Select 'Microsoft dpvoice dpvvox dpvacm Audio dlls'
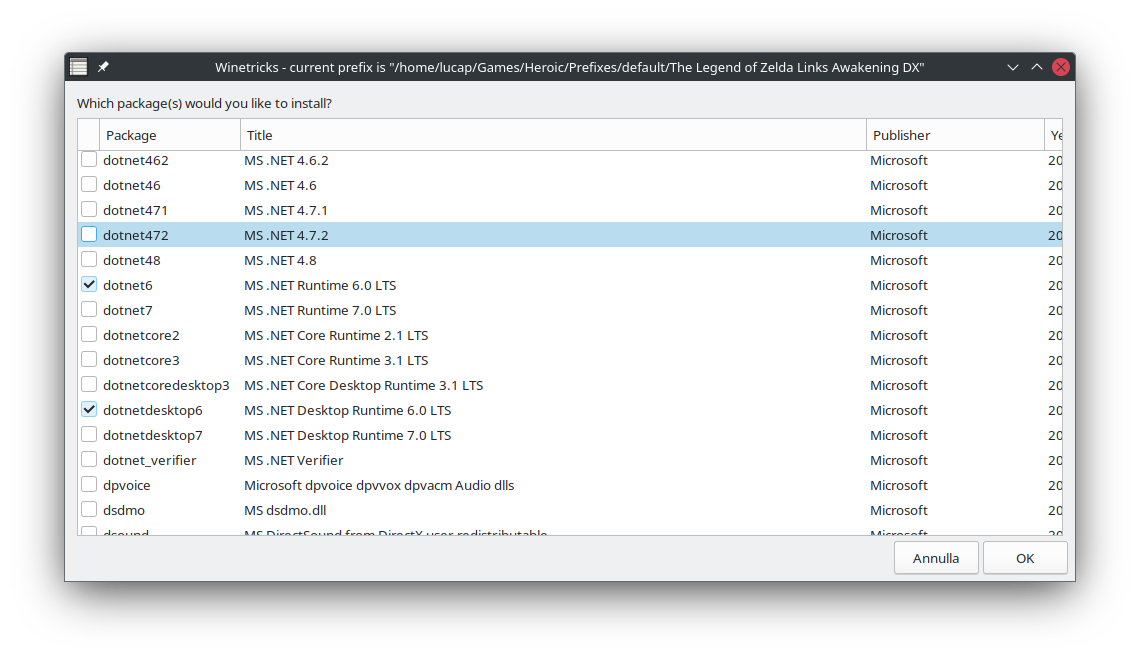The image size is (1140, 658). click(x=379, y=485)
